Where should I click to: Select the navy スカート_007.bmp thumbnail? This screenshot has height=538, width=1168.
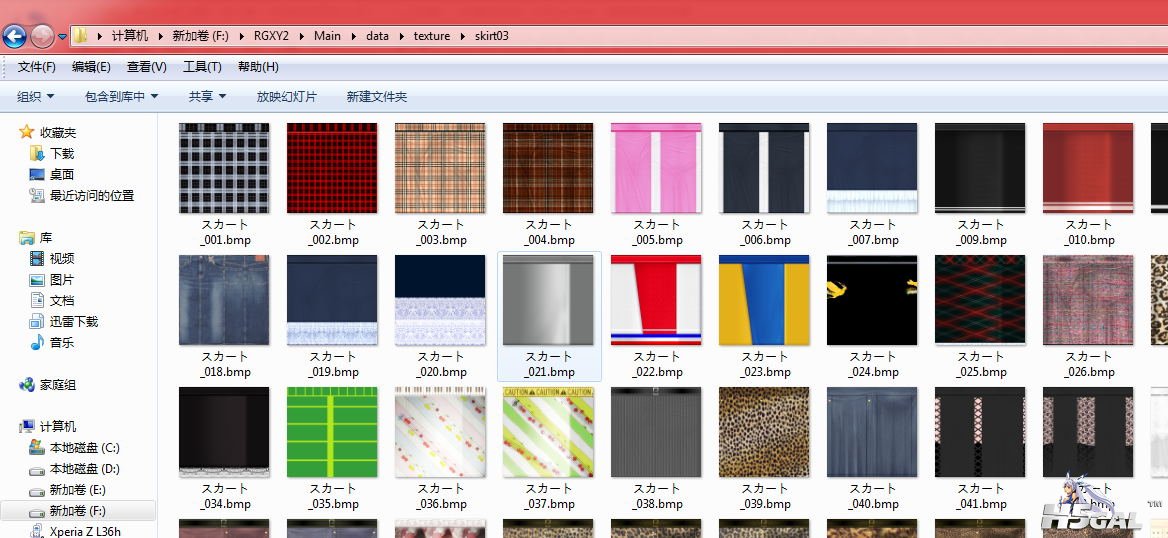pyautogui.click(x=872, y=168)
